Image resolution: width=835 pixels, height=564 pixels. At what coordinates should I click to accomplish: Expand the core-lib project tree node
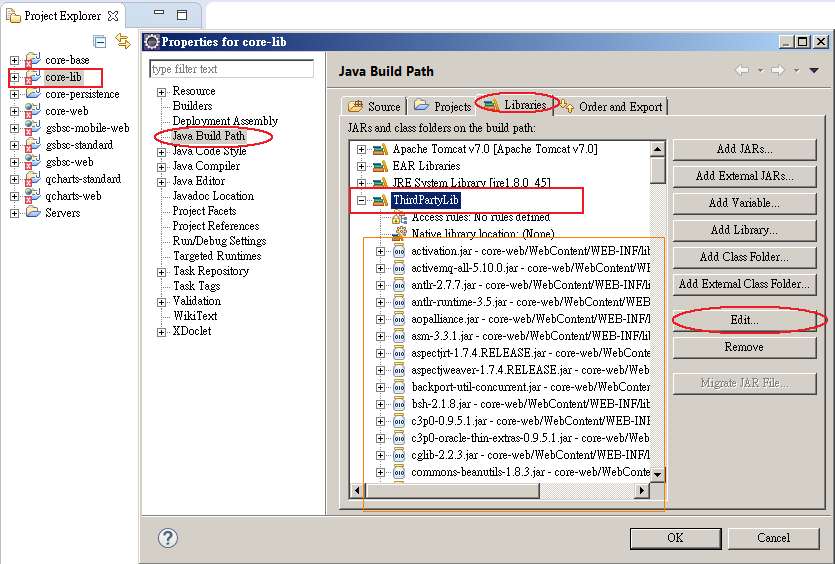(x=15, y=77)
